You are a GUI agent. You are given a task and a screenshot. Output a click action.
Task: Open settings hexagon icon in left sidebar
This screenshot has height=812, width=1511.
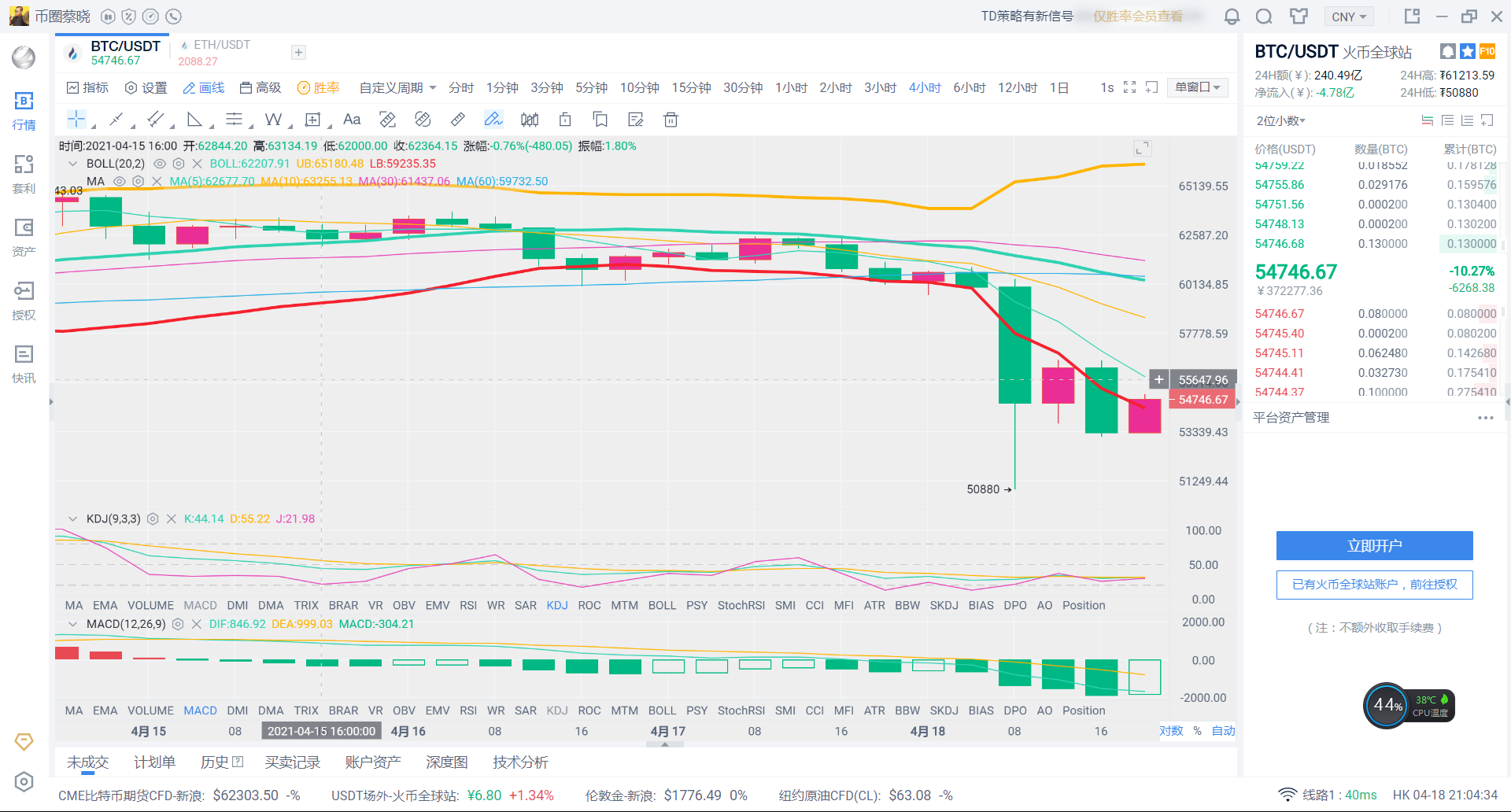[x=24, y=781]
